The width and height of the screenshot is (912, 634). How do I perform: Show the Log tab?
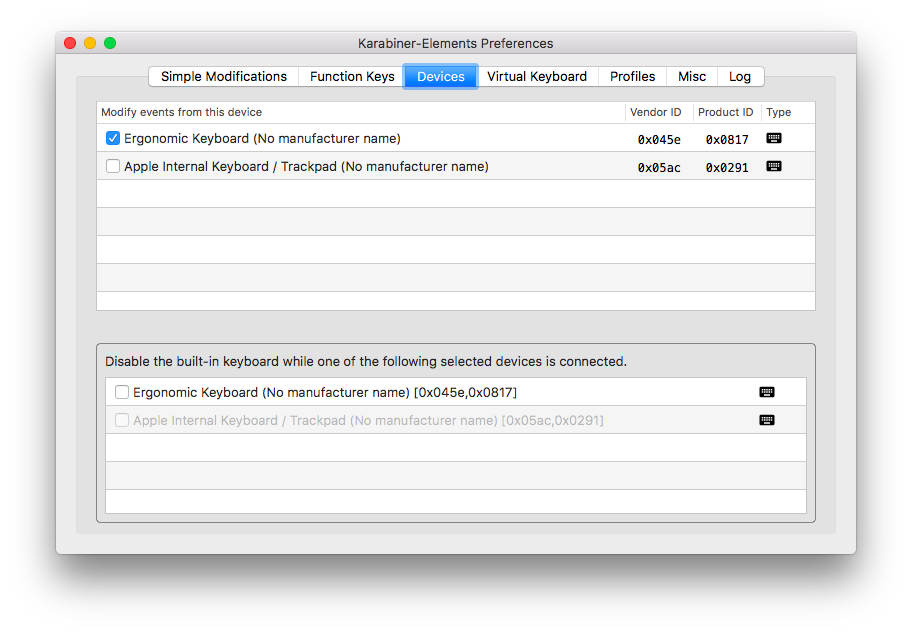coord(740,77)
